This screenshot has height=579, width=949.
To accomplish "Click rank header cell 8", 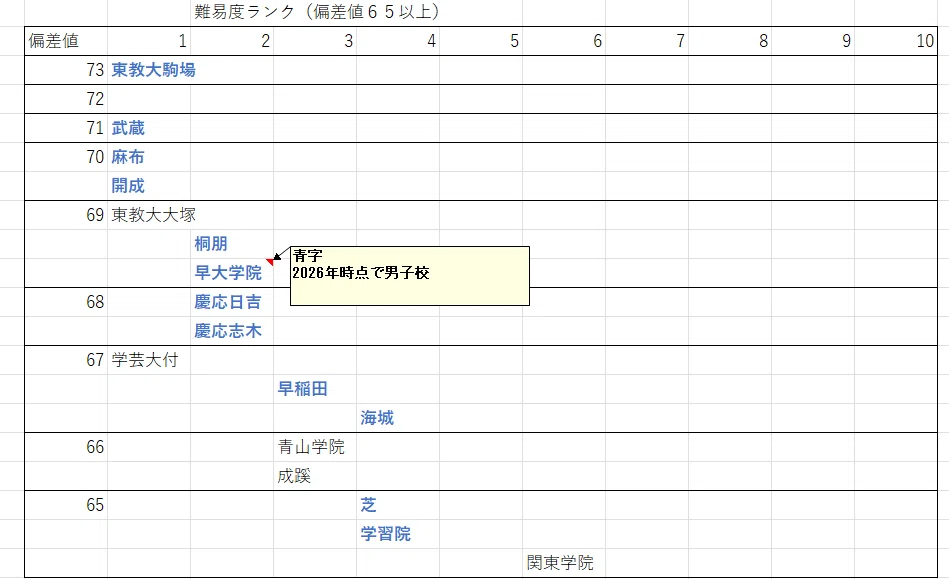I will (x=730, y=41).
